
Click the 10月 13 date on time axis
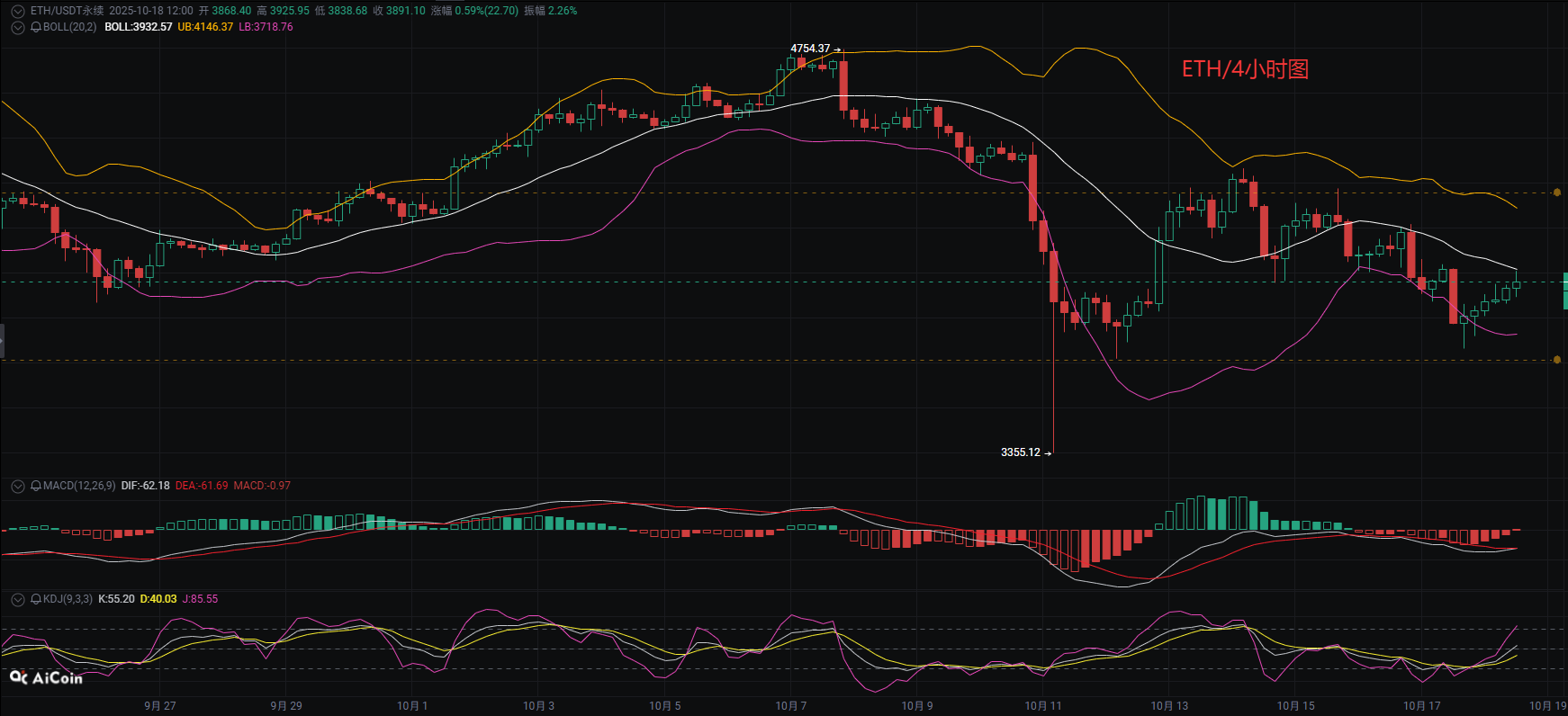click(1169, 706)
